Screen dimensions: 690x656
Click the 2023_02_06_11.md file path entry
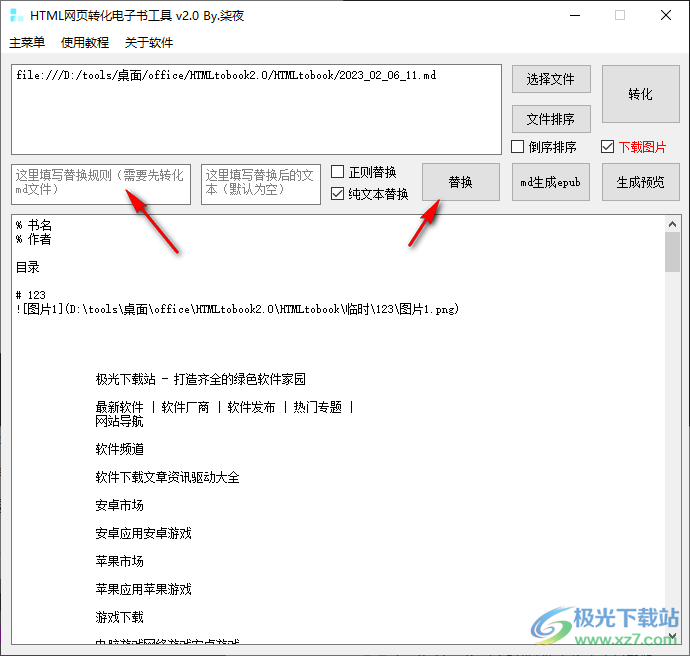[226, 75]
